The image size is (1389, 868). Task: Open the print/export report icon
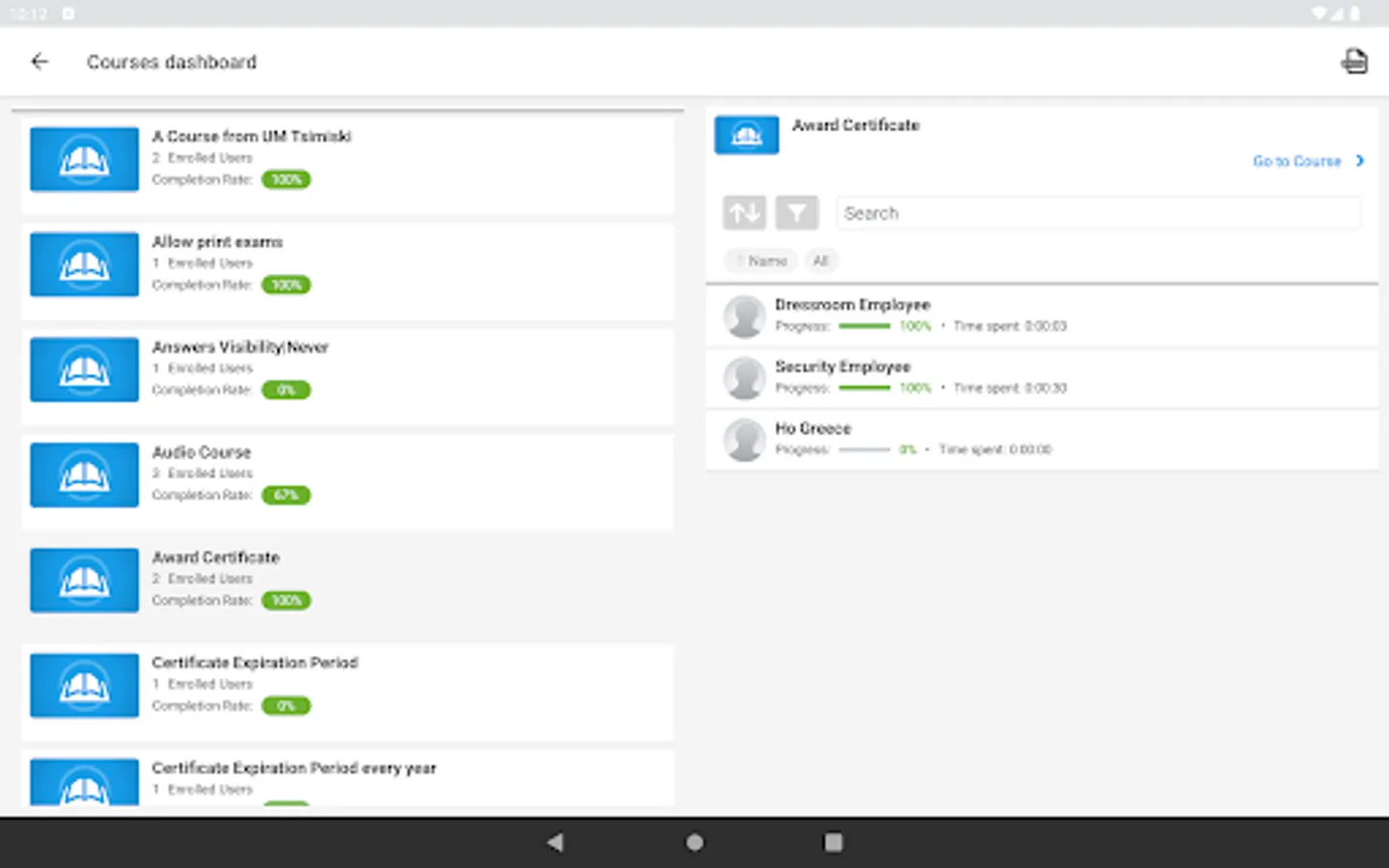click(x=1354, y=61)
